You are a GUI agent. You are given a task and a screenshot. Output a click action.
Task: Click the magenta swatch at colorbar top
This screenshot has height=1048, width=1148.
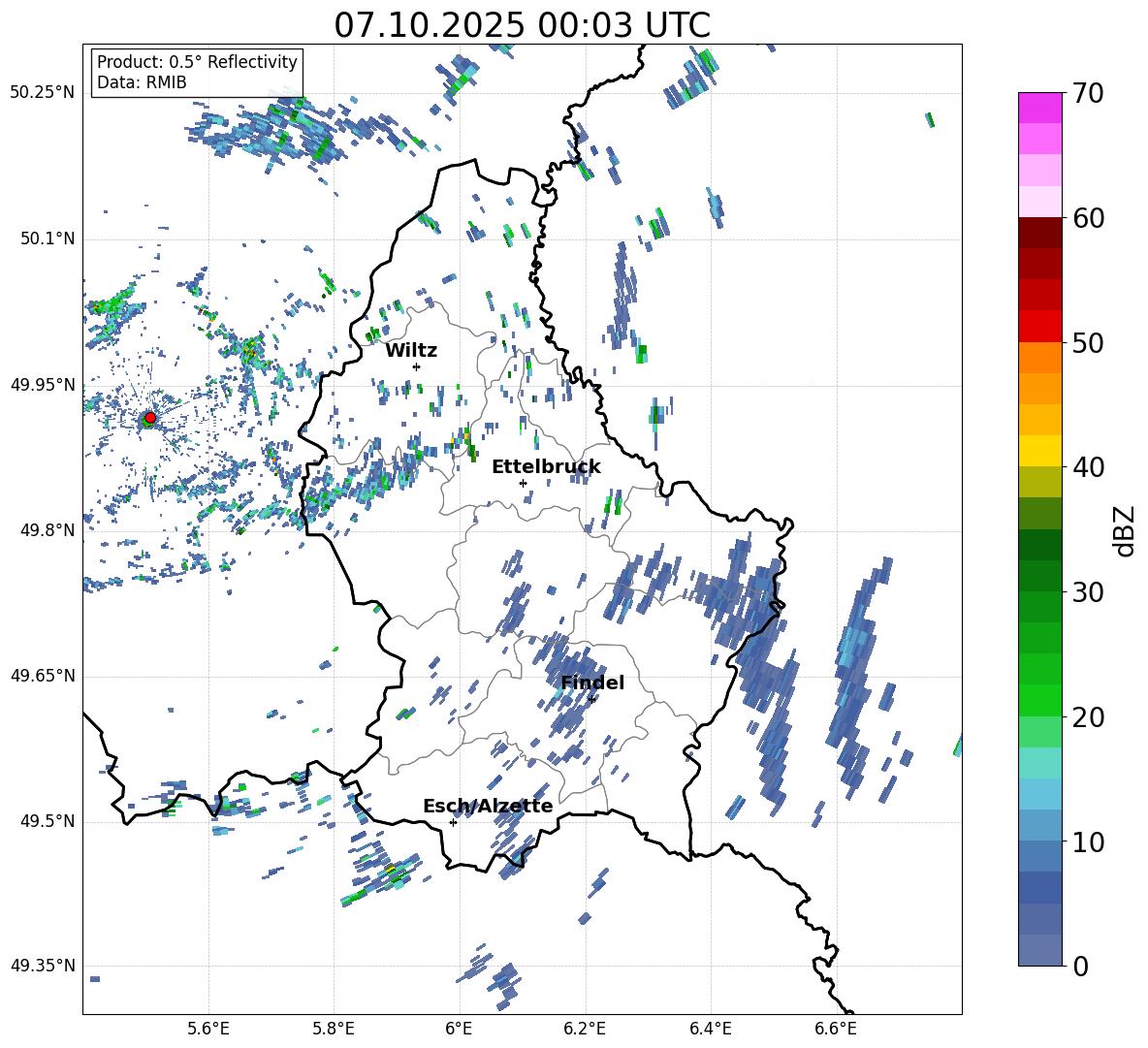pyautogui.click(x=1040, y=108)
